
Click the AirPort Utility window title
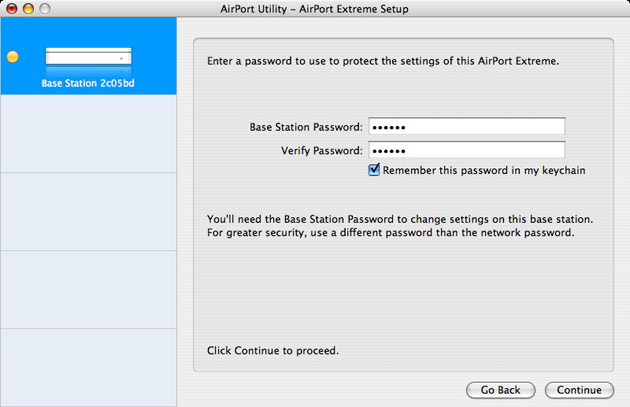click(x=313, y=9)
